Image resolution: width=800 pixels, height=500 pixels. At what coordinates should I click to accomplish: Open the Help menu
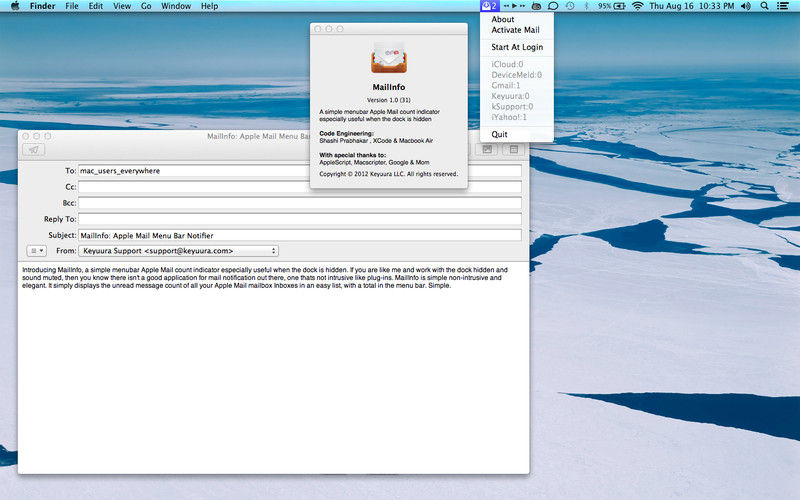[209, 6]
